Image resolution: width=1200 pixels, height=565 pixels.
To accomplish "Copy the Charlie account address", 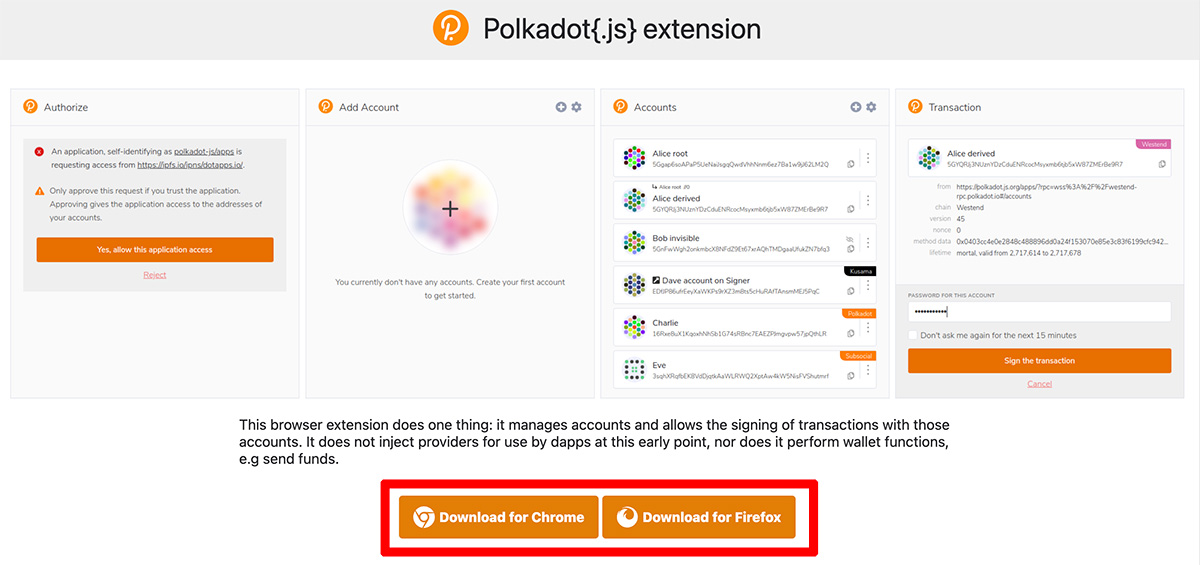I will point(850,333).
